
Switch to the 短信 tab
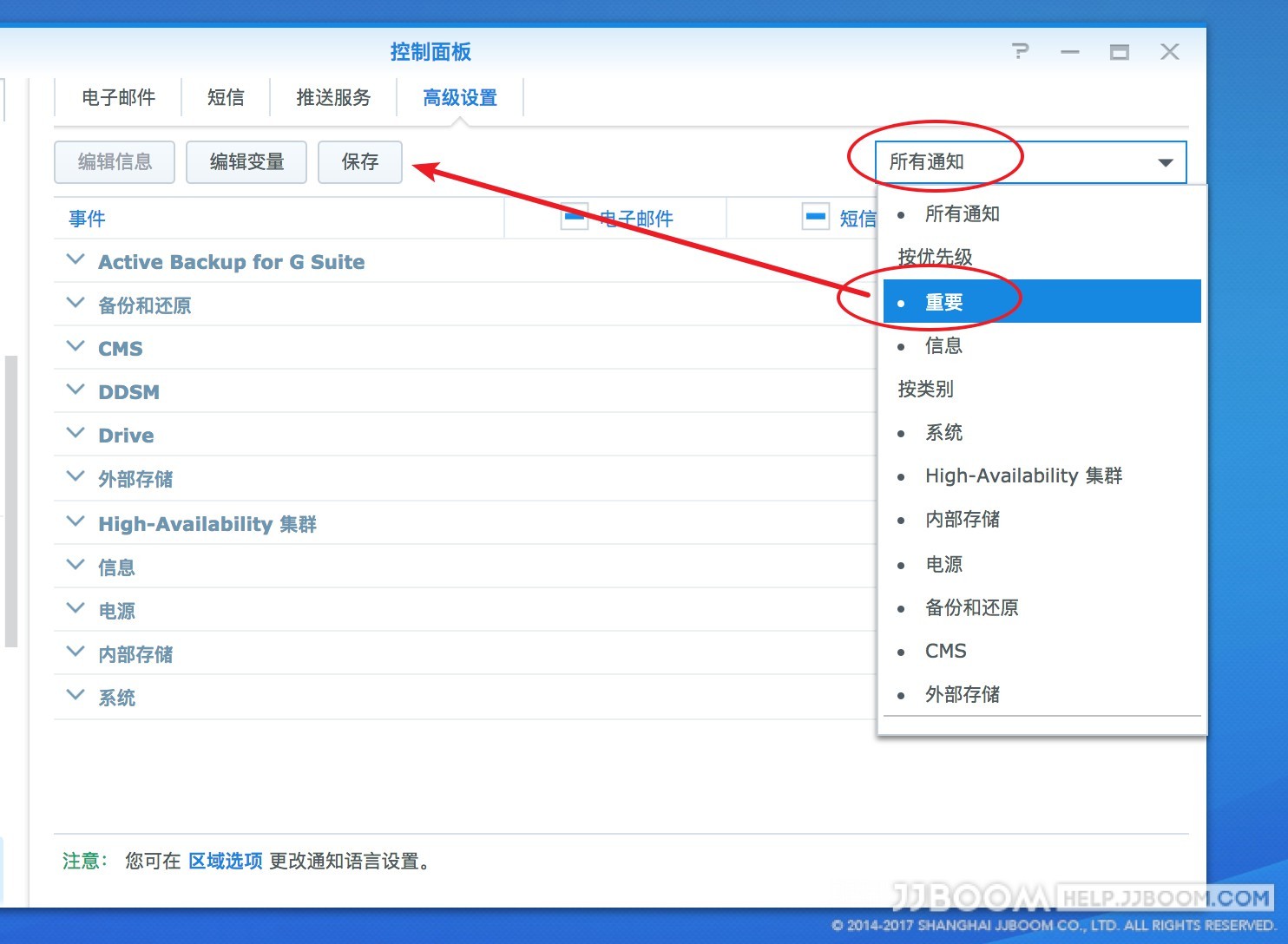(x=226, y=97)
